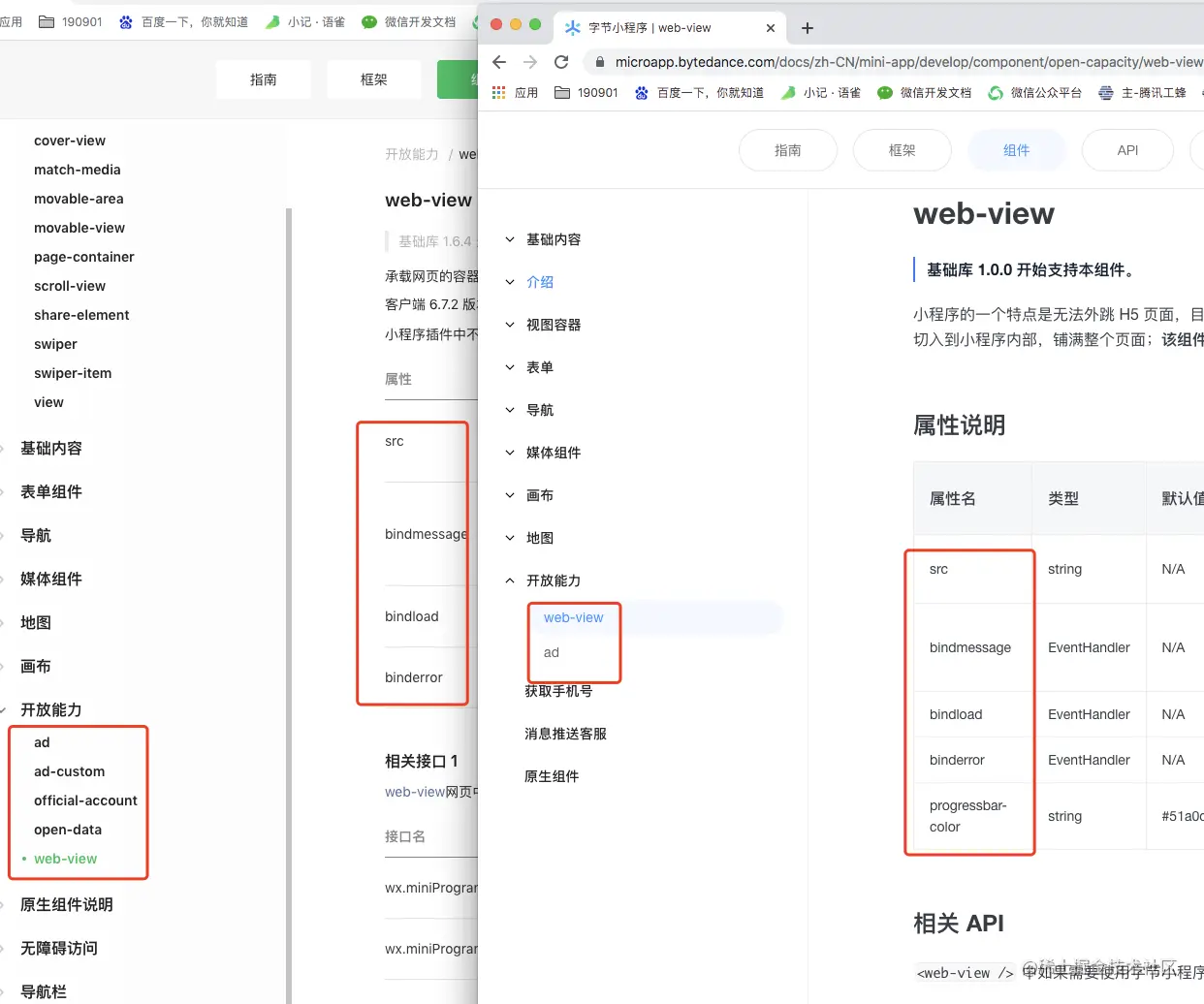Open share-element in WeChat docs sidebar
This screenshot has width=1204, height=1004.
tap(81, 315)
